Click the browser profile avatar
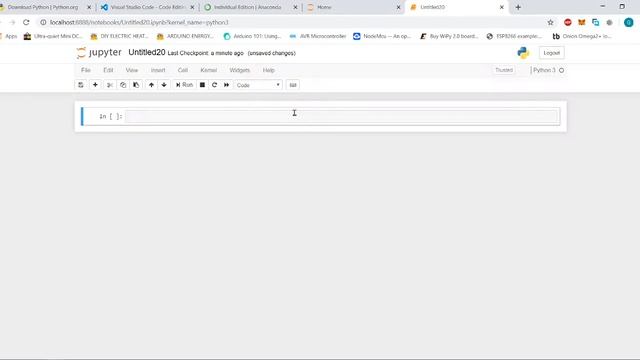Viewport: 640px width, 360px height. [629, 22]
